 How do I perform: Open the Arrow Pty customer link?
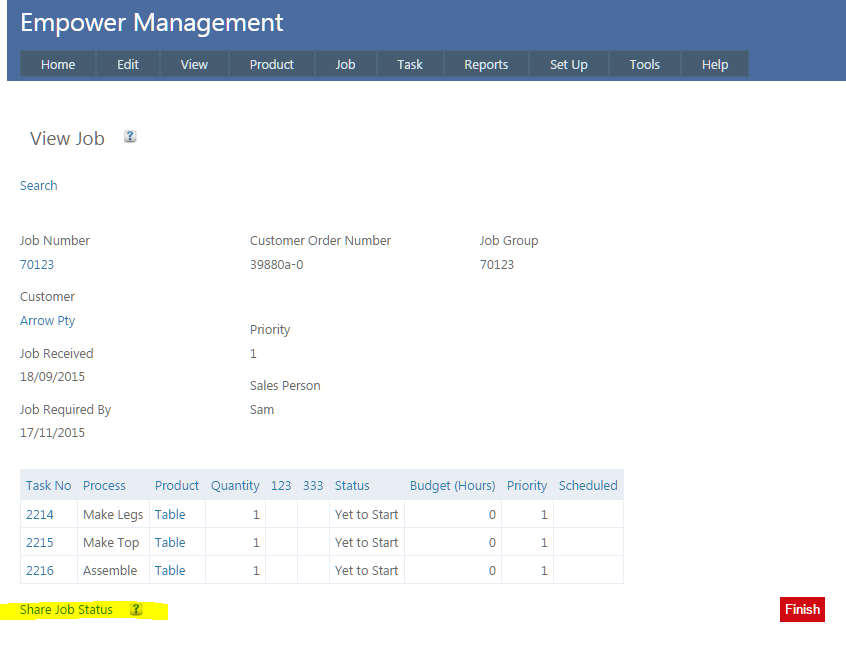pos(47,321)
